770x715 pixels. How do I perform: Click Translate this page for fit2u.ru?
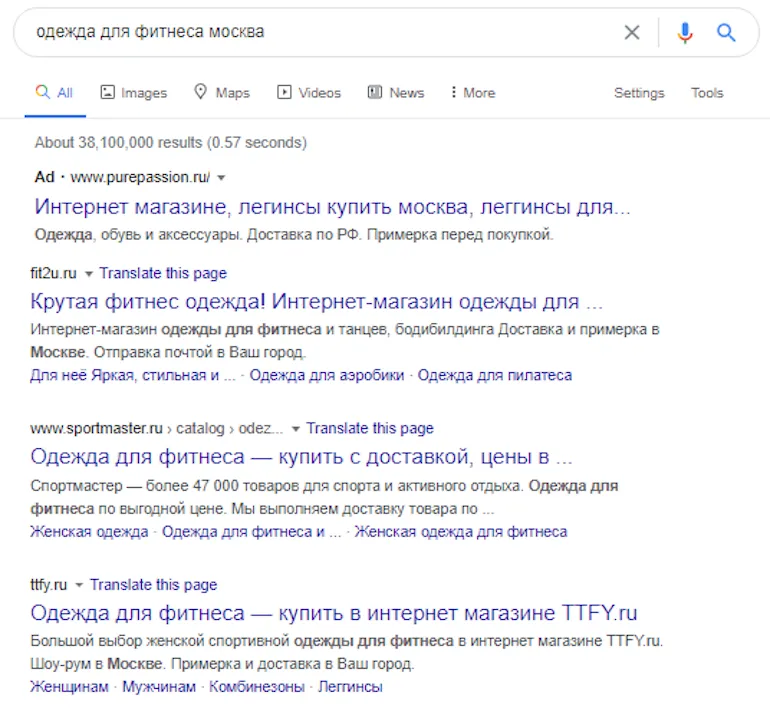tap(163, 273)
